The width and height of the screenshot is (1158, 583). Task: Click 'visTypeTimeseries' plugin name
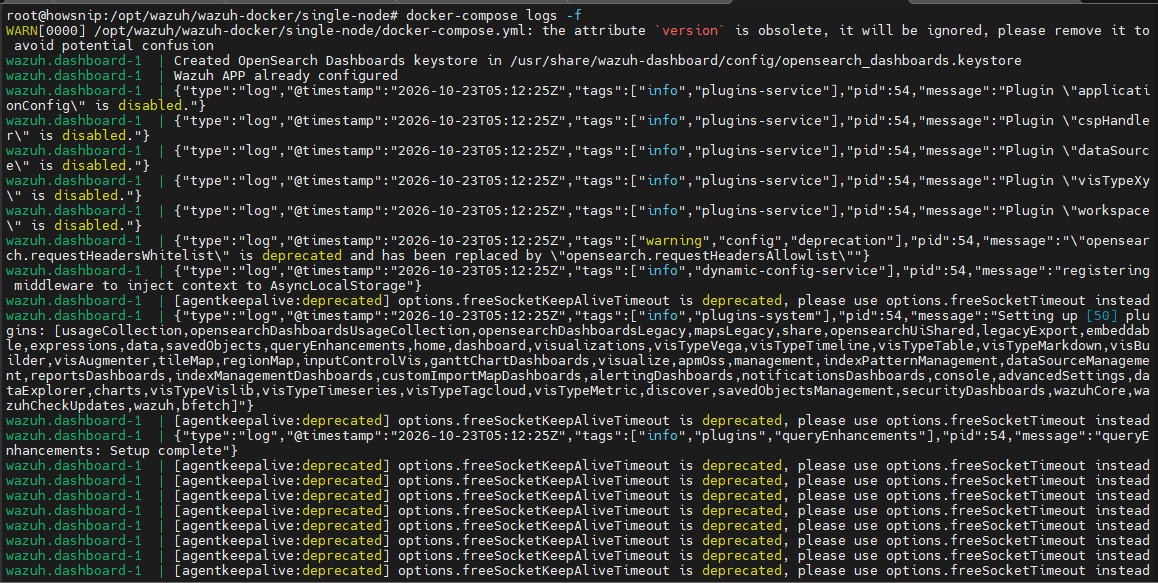(330, 391)
